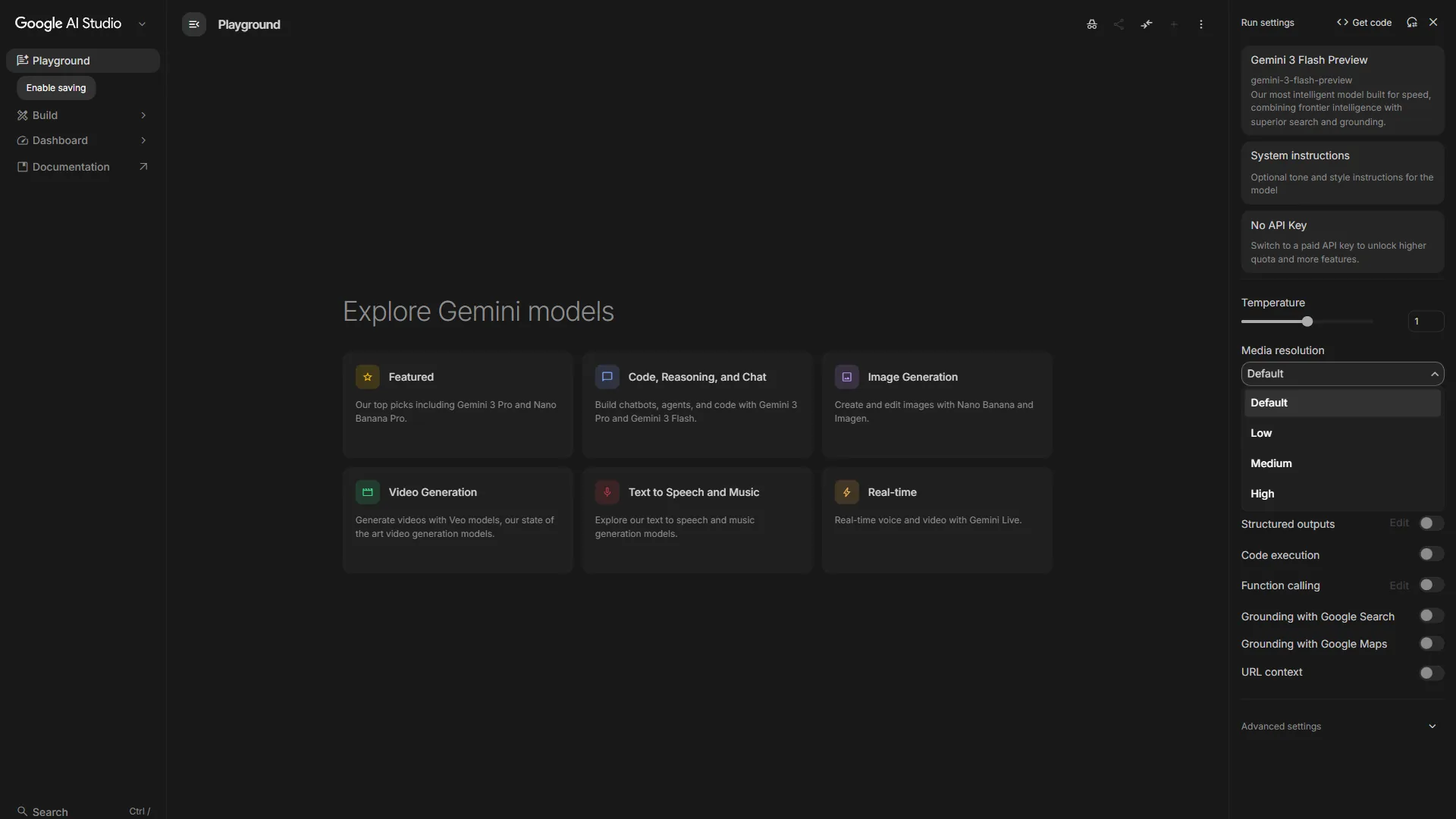Enable Grounding with Google Maps
This screenshot has height=819, width=1456.
1431,643
